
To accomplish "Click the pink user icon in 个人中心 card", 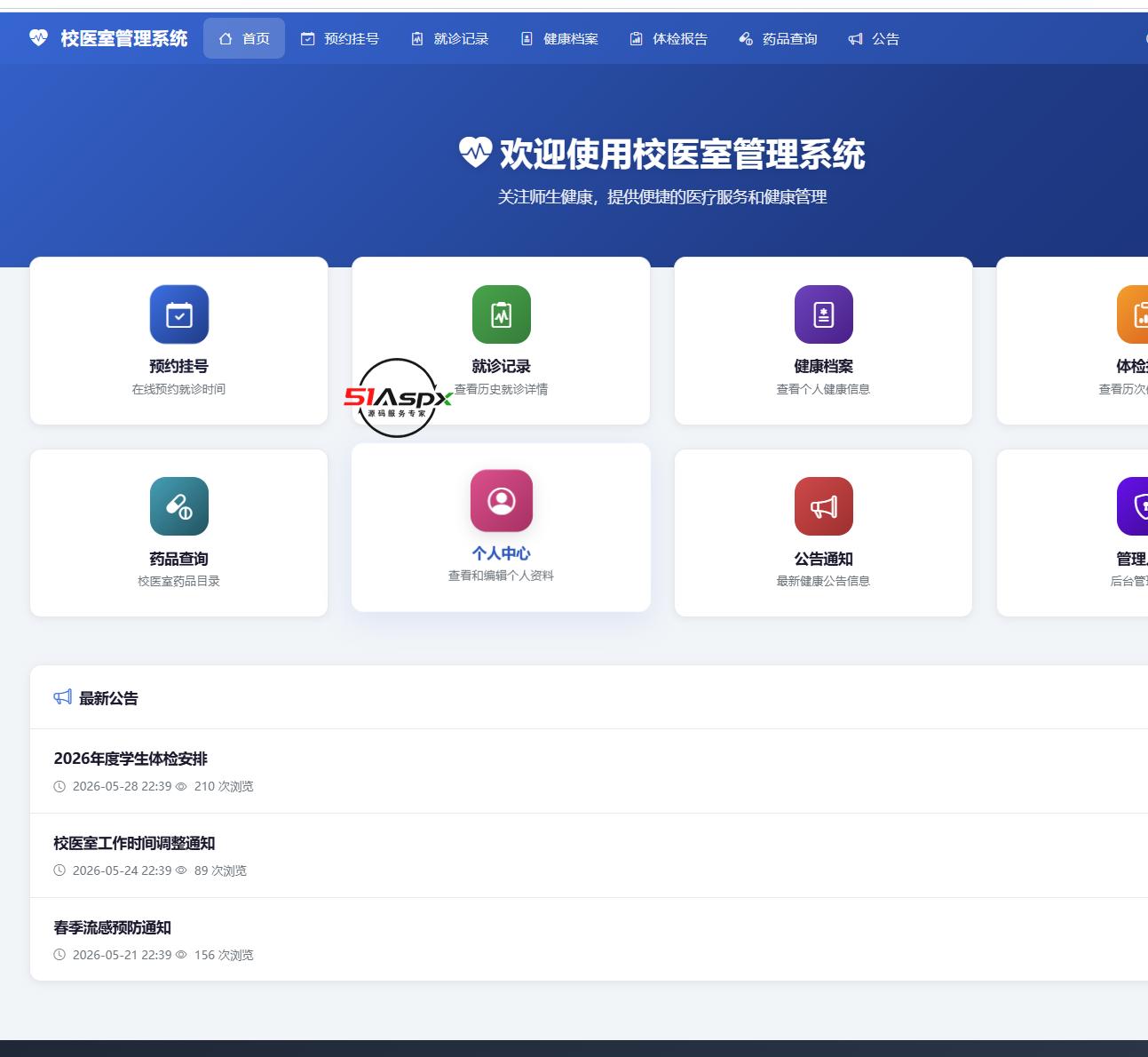I will [x=502, y=501].
